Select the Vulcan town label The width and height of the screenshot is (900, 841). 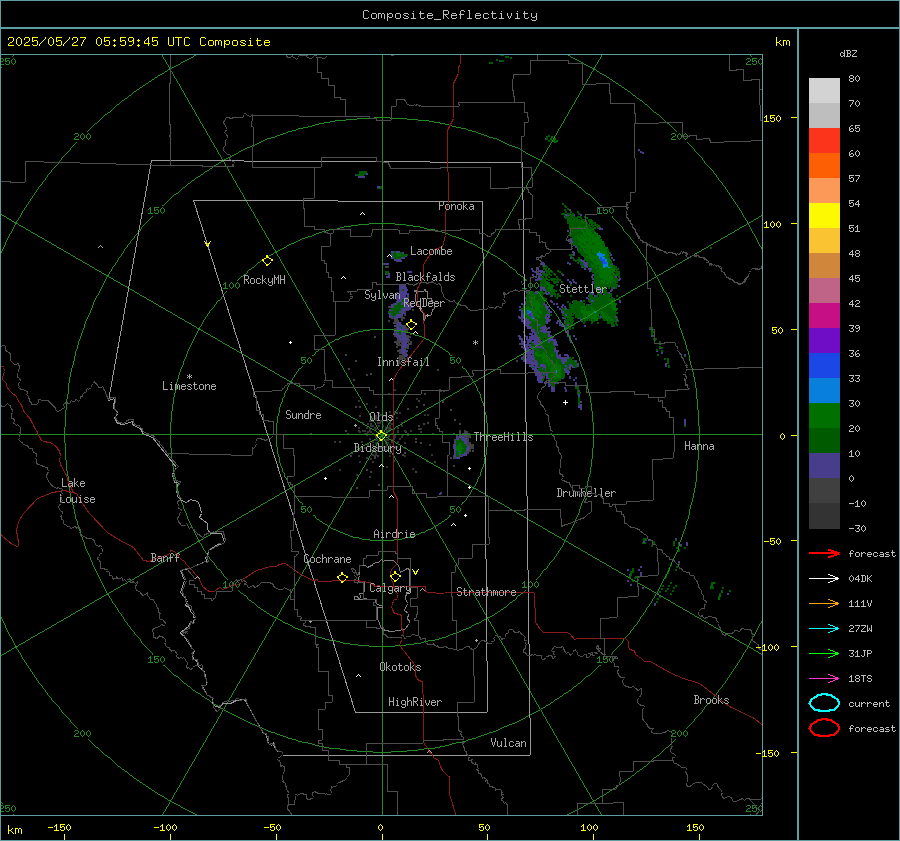click(x=508, y=743)
